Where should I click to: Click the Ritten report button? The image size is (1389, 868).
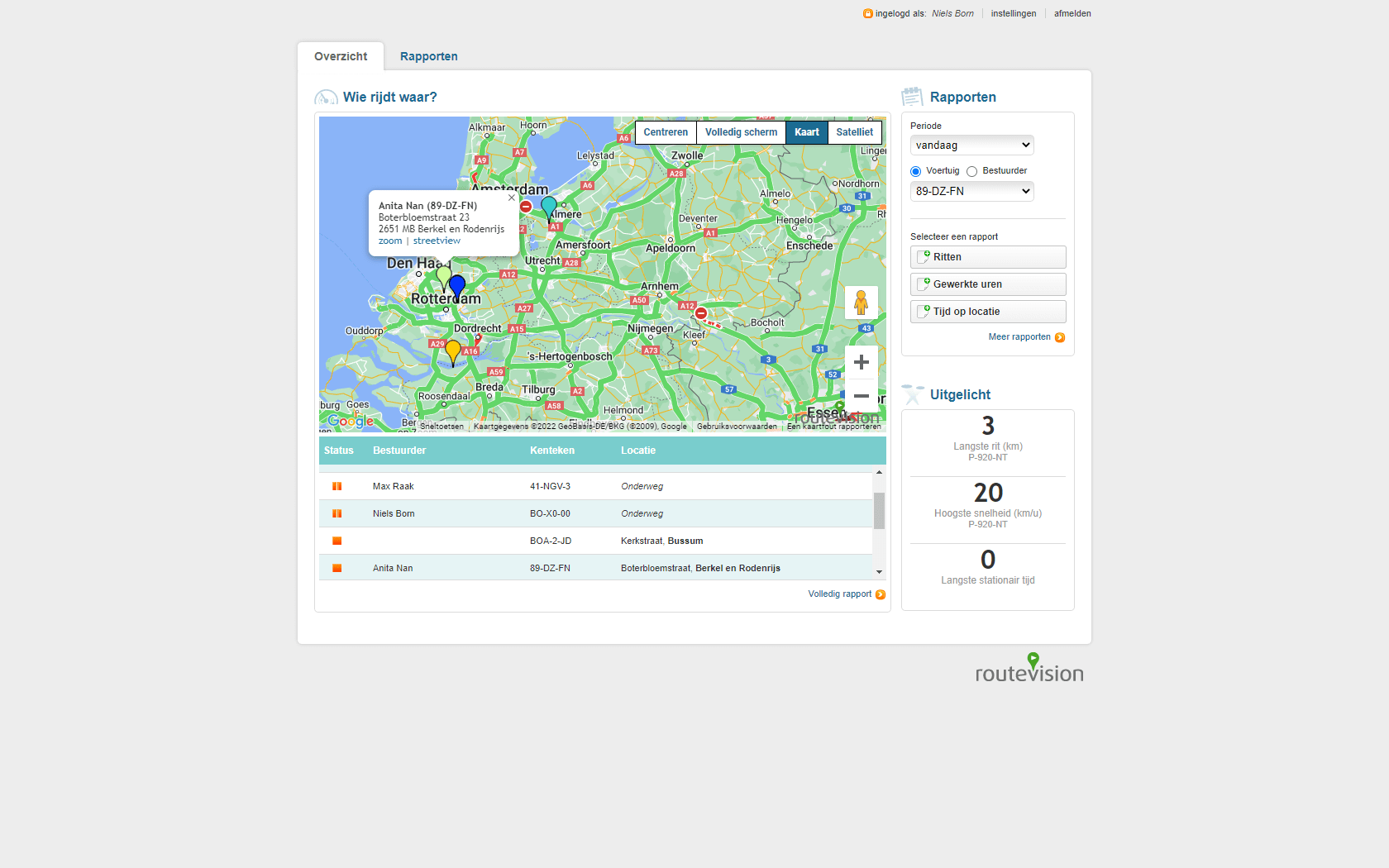[988, 257]
